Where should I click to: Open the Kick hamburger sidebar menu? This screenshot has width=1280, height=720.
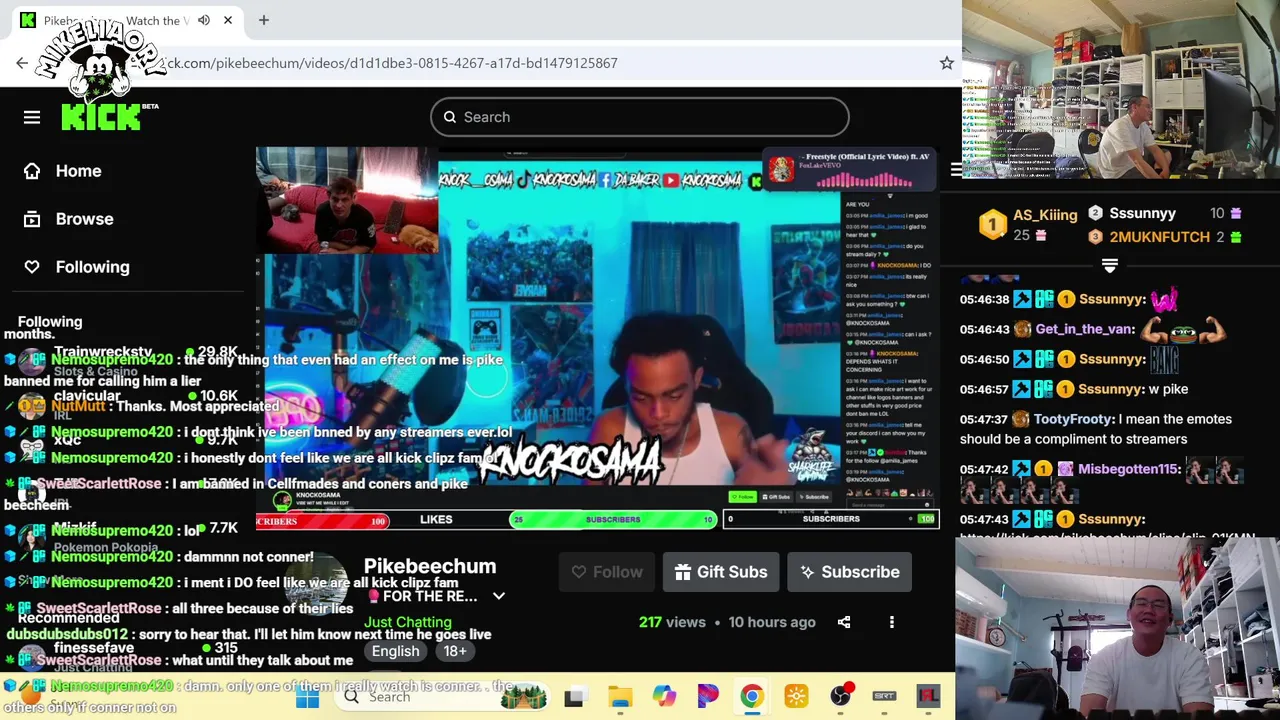[x=32, y=117]
